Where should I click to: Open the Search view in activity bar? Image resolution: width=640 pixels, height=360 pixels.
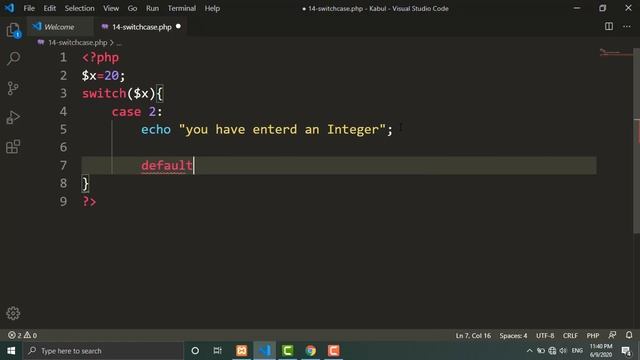pos(13,58)
